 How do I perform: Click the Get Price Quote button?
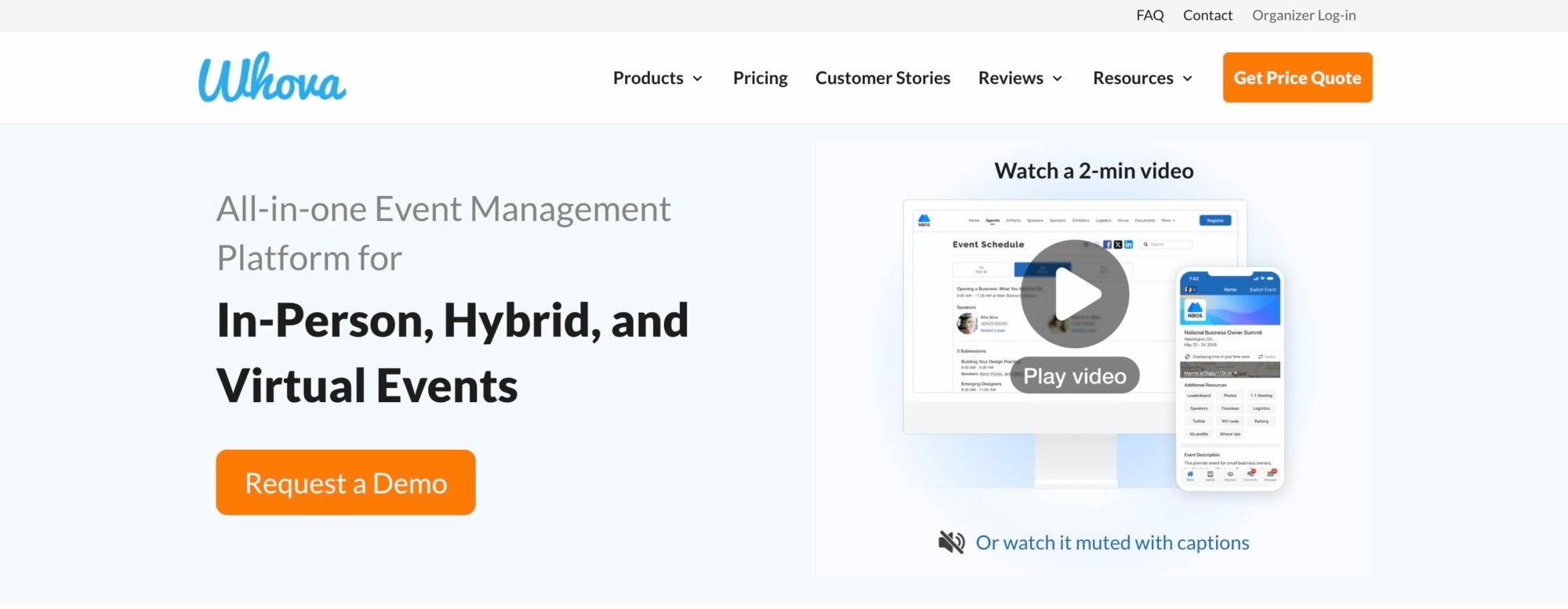click(1298, 78)
